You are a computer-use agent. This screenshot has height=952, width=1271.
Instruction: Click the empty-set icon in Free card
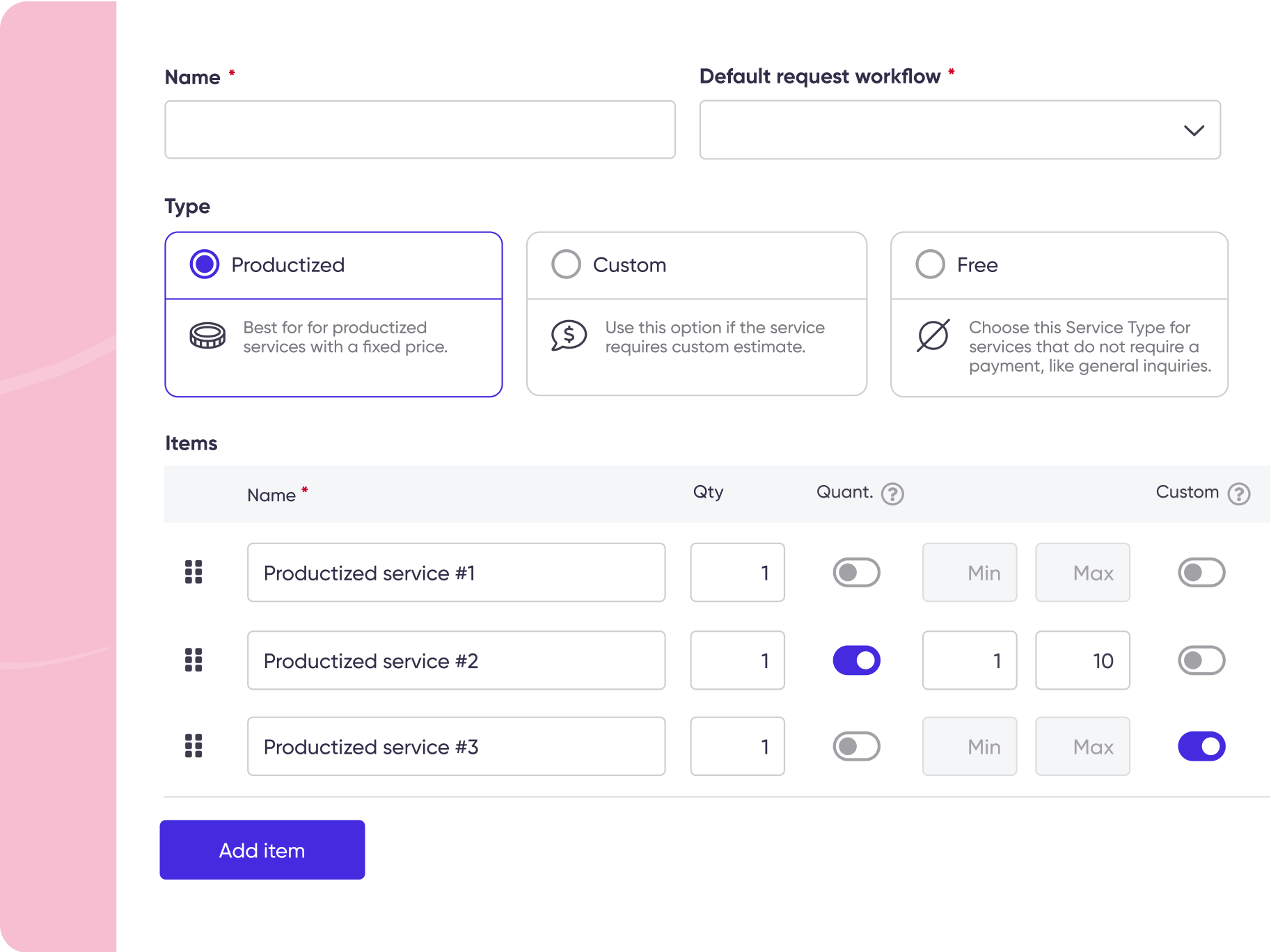(x=933, y=335)
